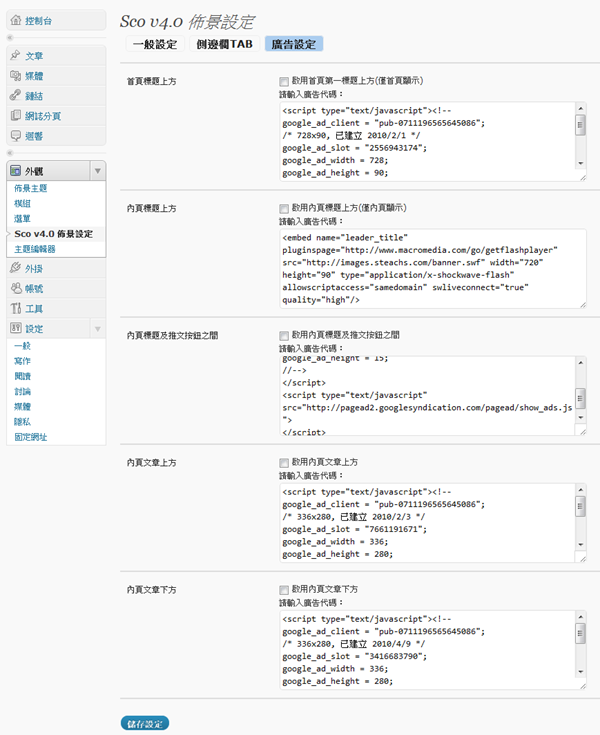Enable 啟用首頁第一標題上方 checkbox
The height and width of the screenshot is (735, 600).
(x=284, y=82)
